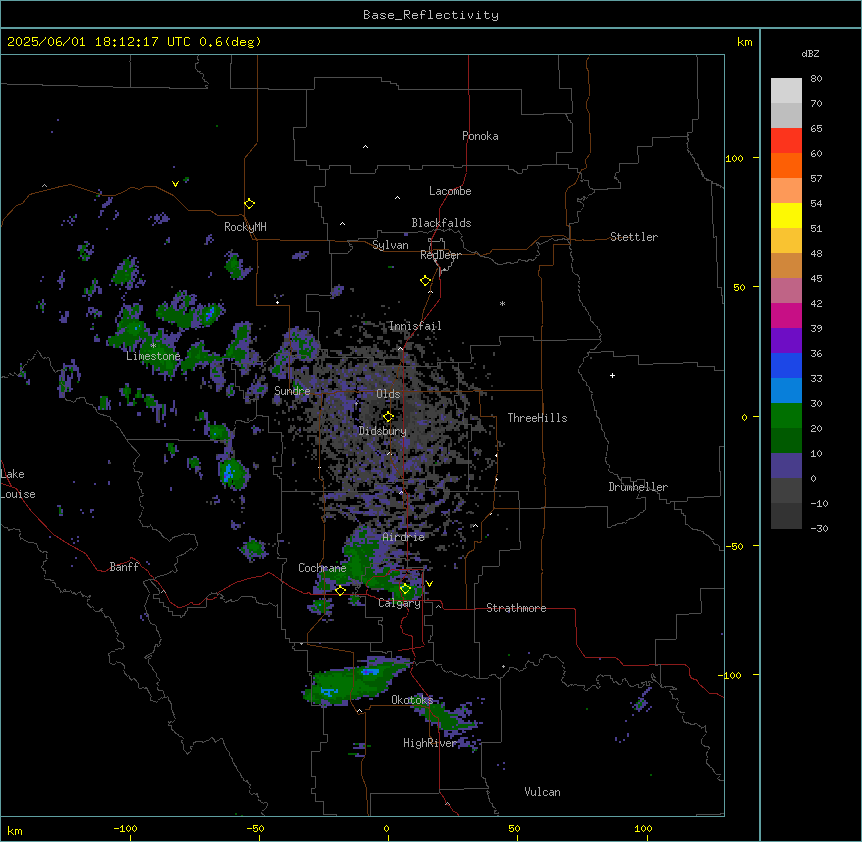Click the Sylvan label on the map
Screen dimensions: 862x842
[x=390, y=245]
